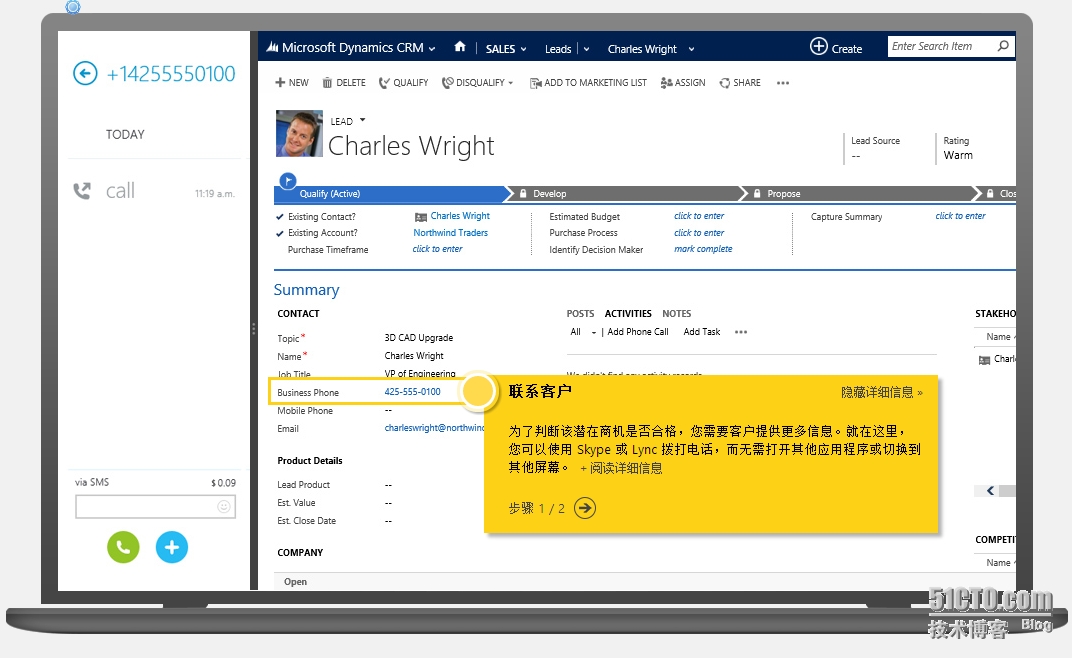Image resolution: width=1072 pixels, height=658 pixels.
Task: Click DISQUALIFY command
Action: [476, 83]
